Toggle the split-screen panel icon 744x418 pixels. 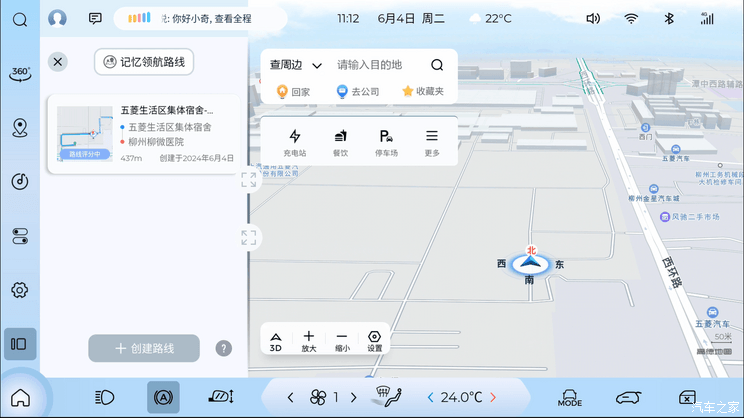[x=19, y=344]
